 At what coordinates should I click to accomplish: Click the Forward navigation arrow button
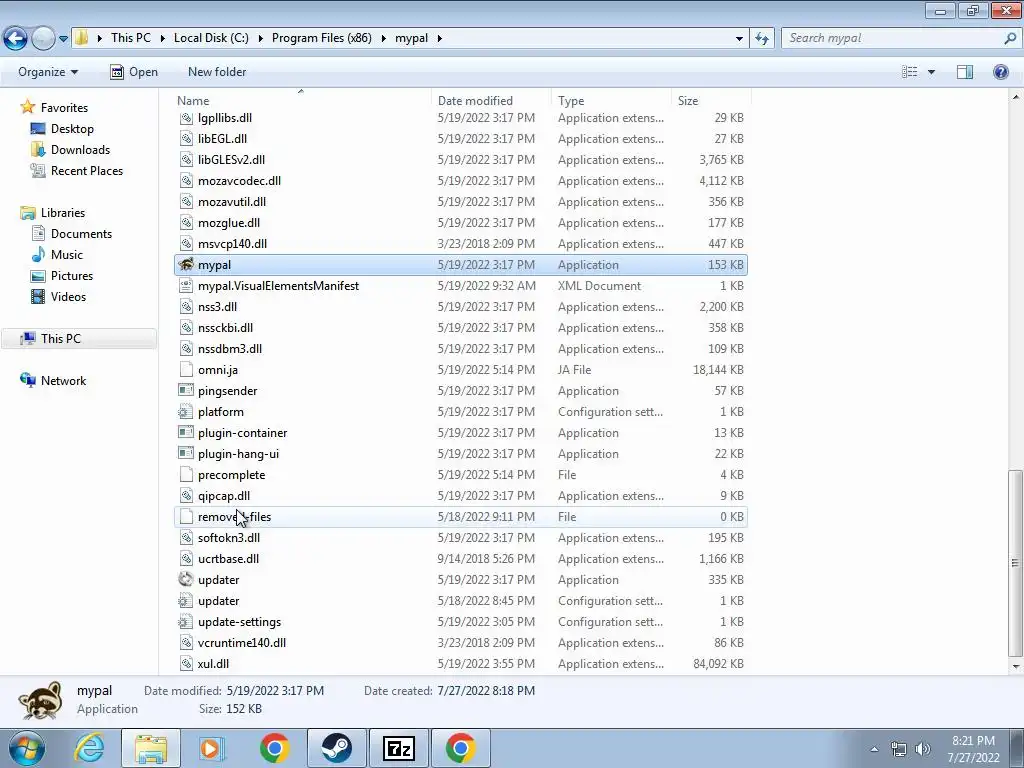tap(43, 39)
